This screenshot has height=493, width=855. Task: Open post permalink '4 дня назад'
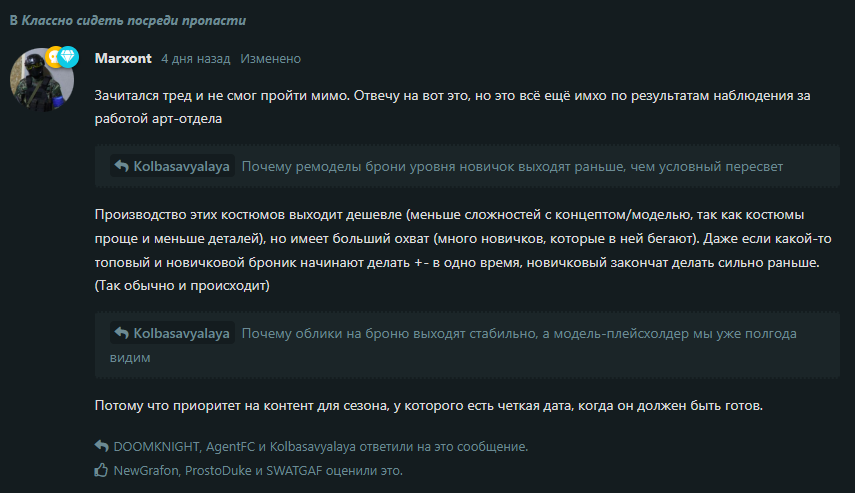click(x=196, y=58)
